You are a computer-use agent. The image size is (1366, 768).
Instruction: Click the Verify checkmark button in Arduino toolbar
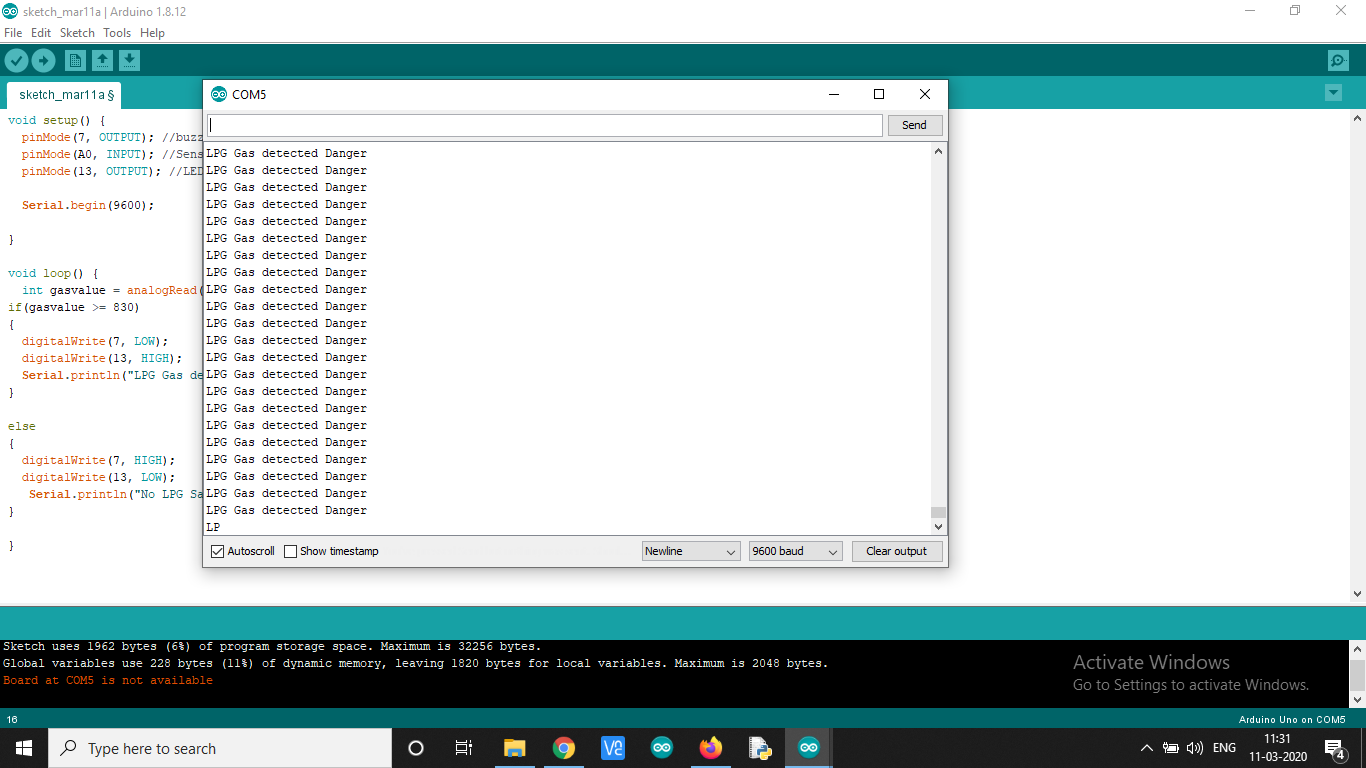coord(16,61)
